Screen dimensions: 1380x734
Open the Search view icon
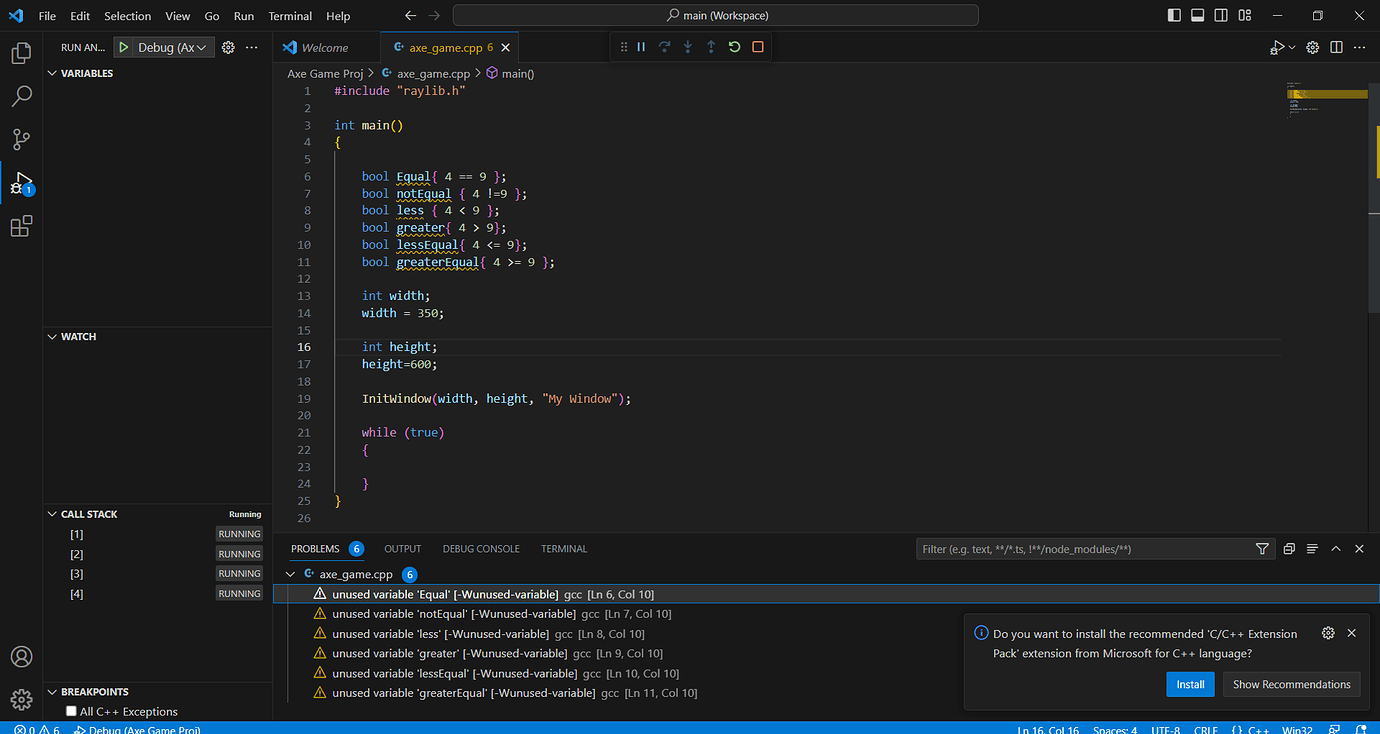tap(21, 96)
